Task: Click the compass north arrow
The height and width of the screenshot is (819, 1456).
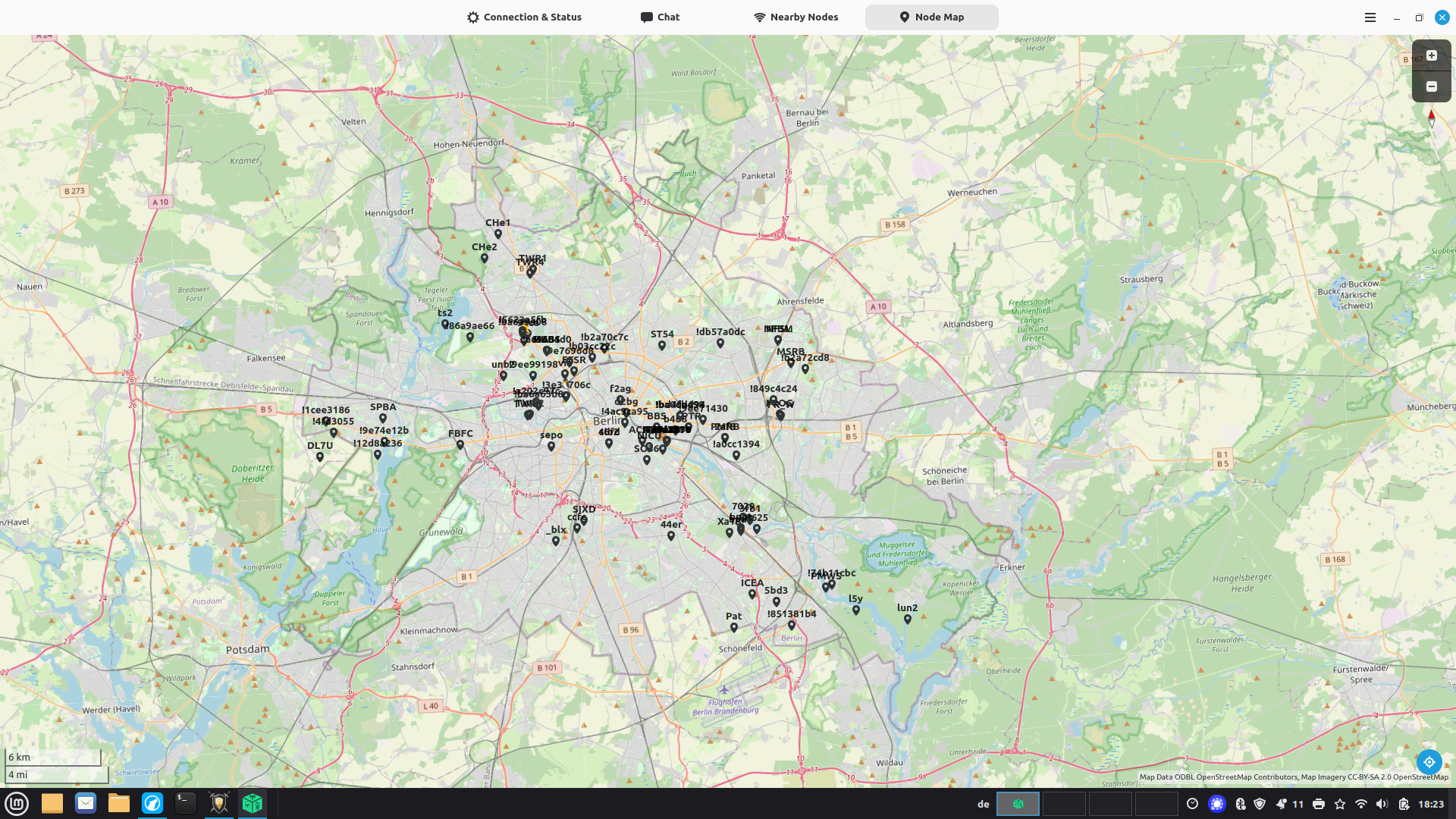Action: 1431,118
